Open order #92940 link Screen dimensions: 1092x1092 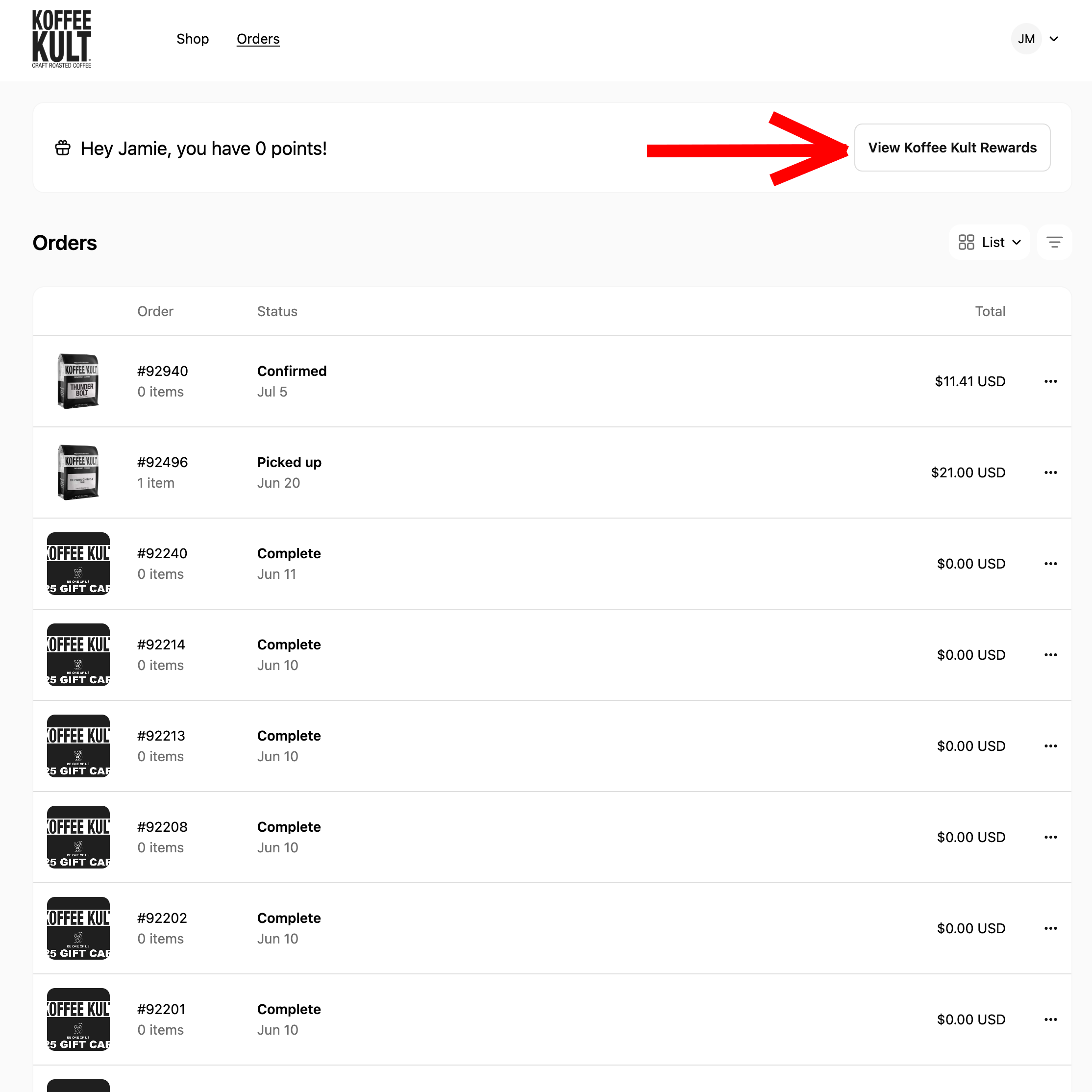click(163, 372)
